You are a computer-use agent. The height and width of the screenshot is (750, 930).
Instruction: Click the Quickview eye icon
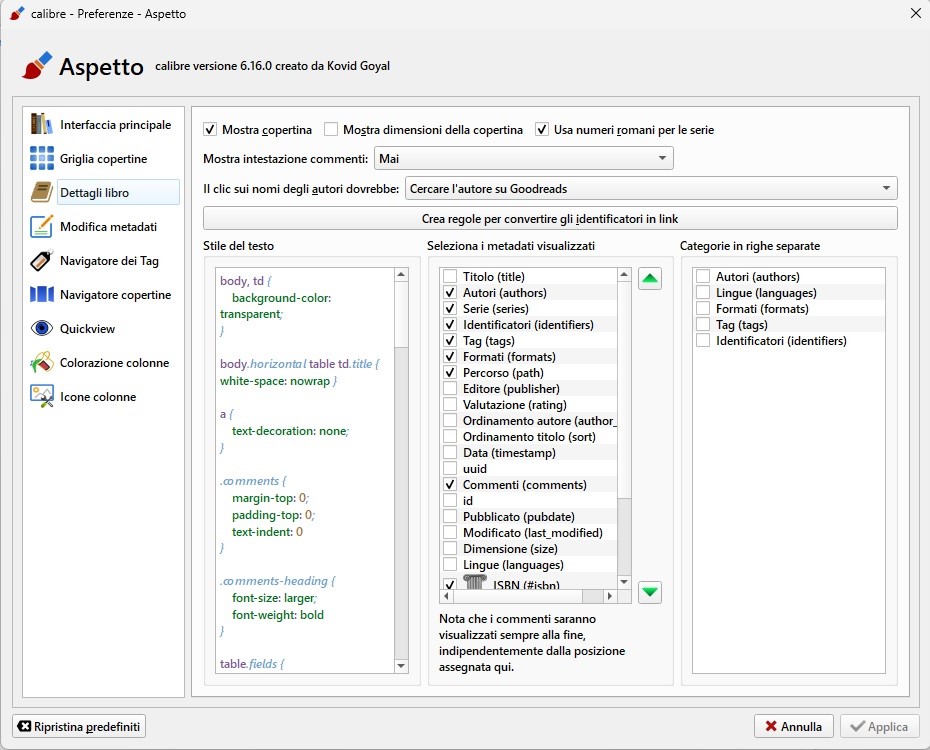coord(42,329)
